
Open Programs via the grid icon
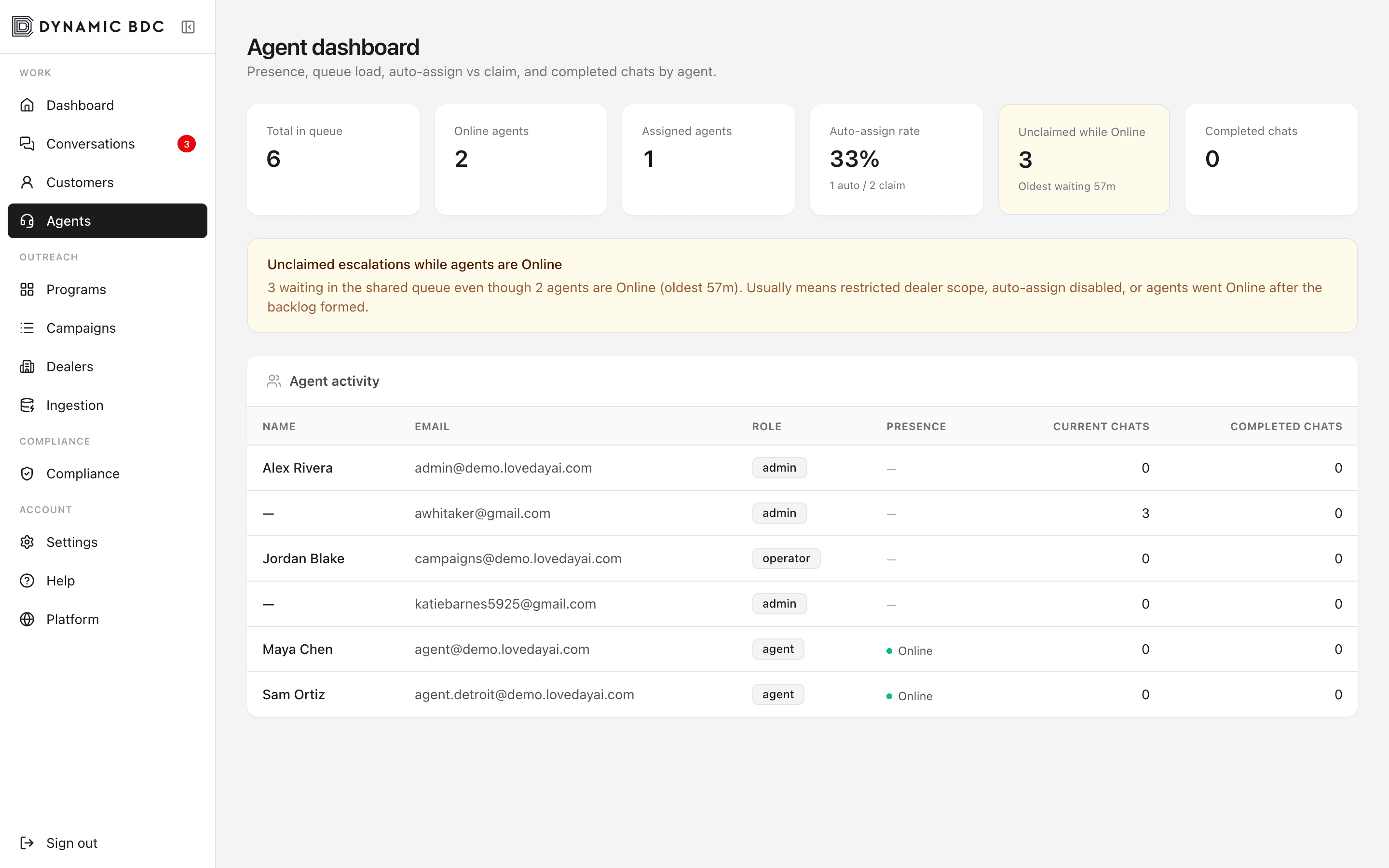[x=27, y=289]
